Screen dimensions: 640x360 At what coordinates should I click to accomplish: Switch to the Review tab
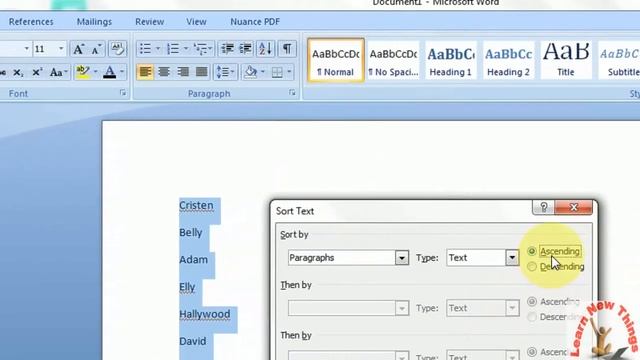coord(150,22)
